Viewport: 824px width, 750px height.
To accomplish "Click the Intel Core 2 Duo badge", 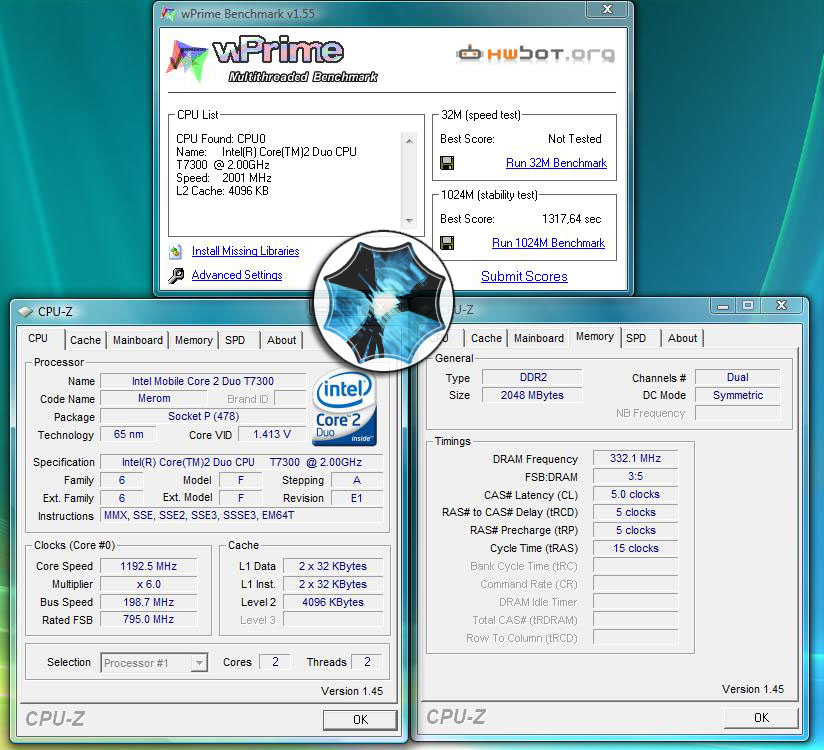I will [344, 408].
